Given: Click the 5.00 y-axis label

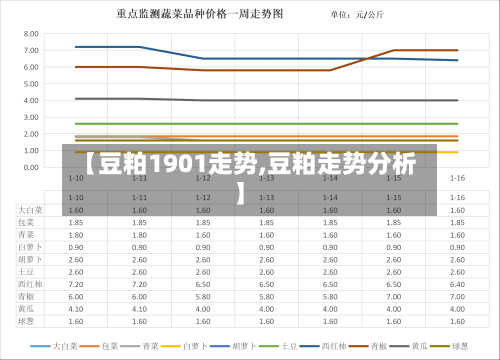Looking at the screenshot, I should pyautogui.click(x=31, y=84).
